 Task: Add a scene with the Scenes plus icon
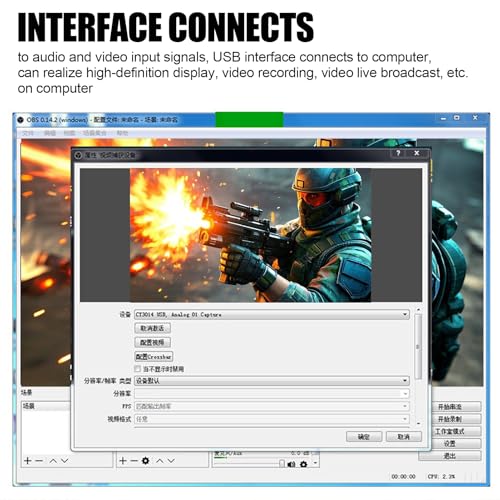pos(28,461)
